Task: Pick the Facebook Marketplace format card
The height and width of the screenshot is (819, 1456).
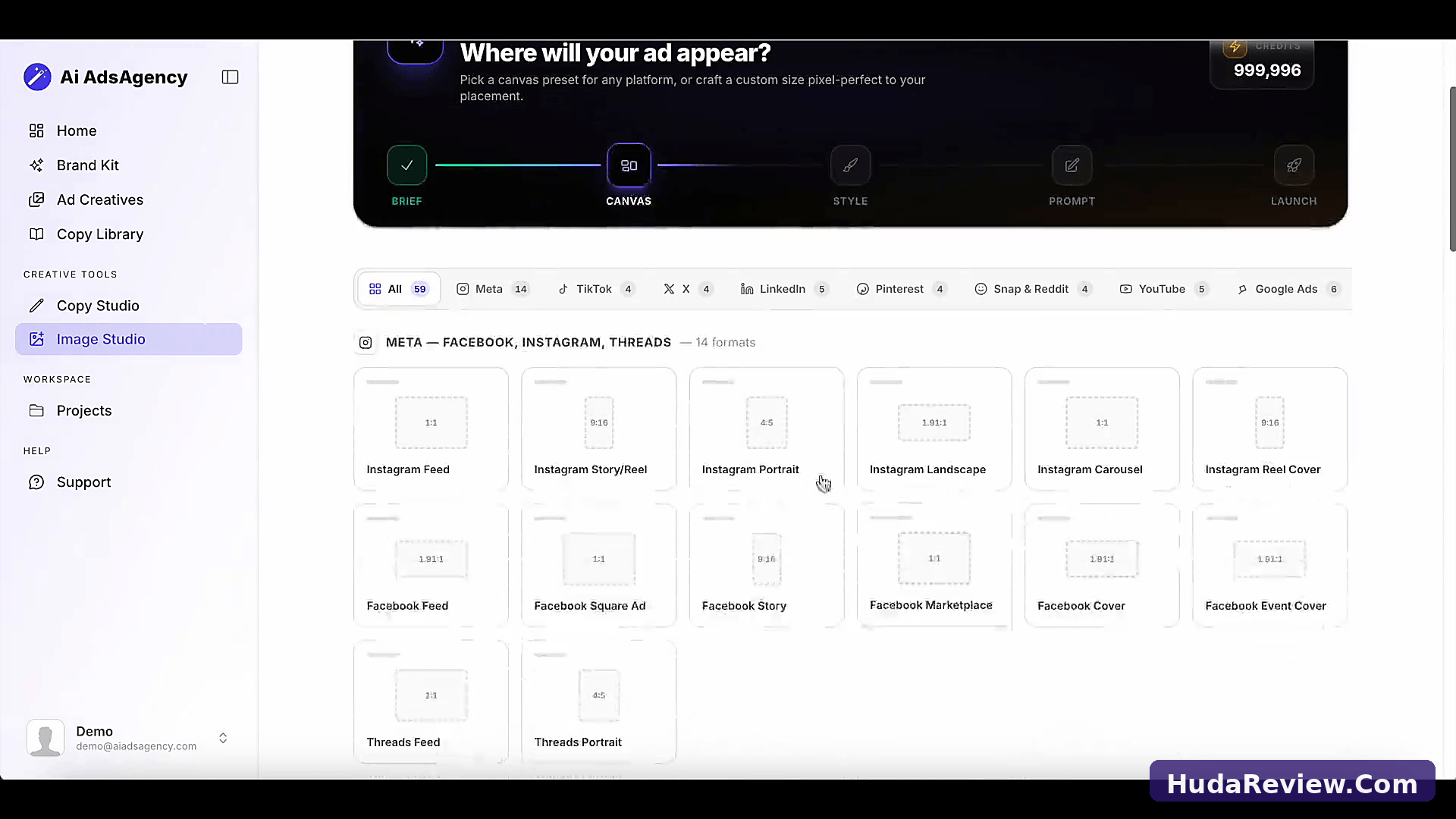Action: click(x=934, y=566)
